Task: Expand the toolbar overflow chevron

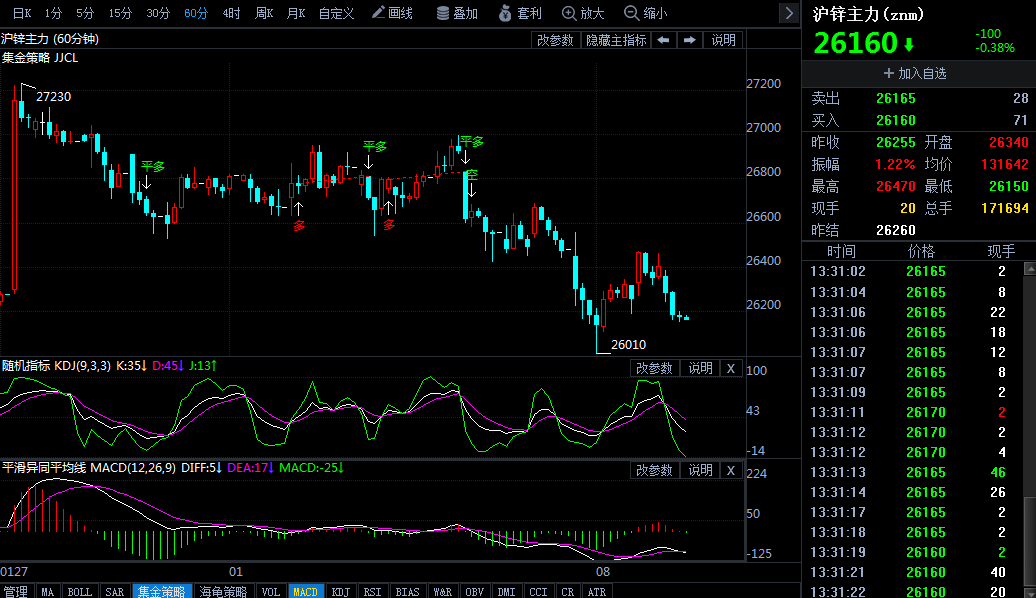Action: coord(789,13)
